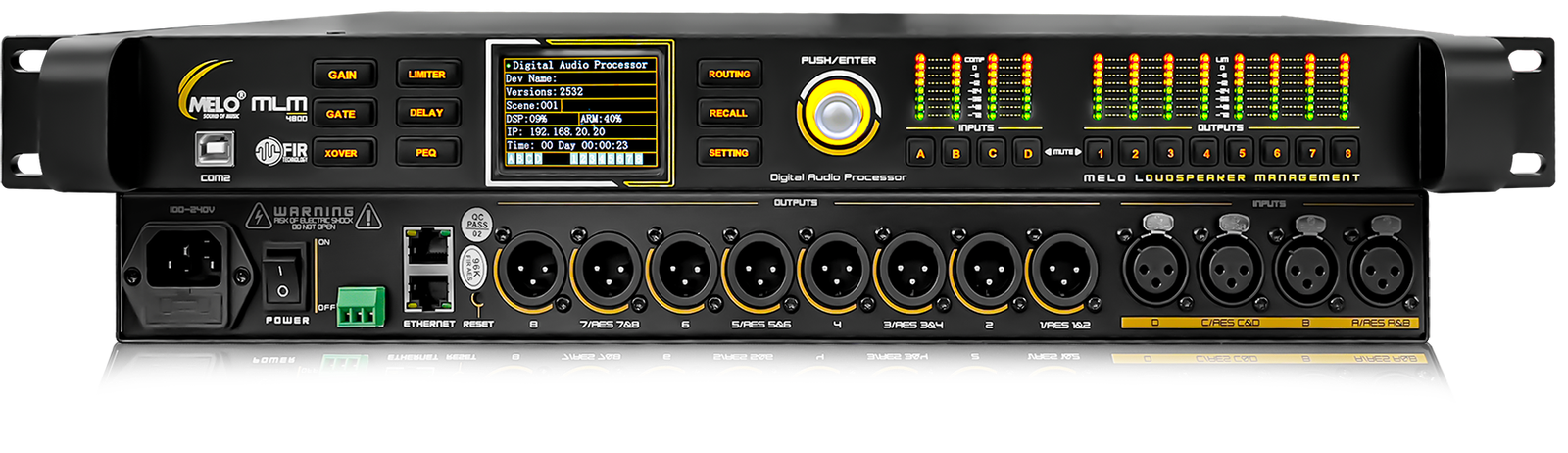1568x453 pixels.
Task: Click the FIR technology logo
Action: tap(281, 151)
